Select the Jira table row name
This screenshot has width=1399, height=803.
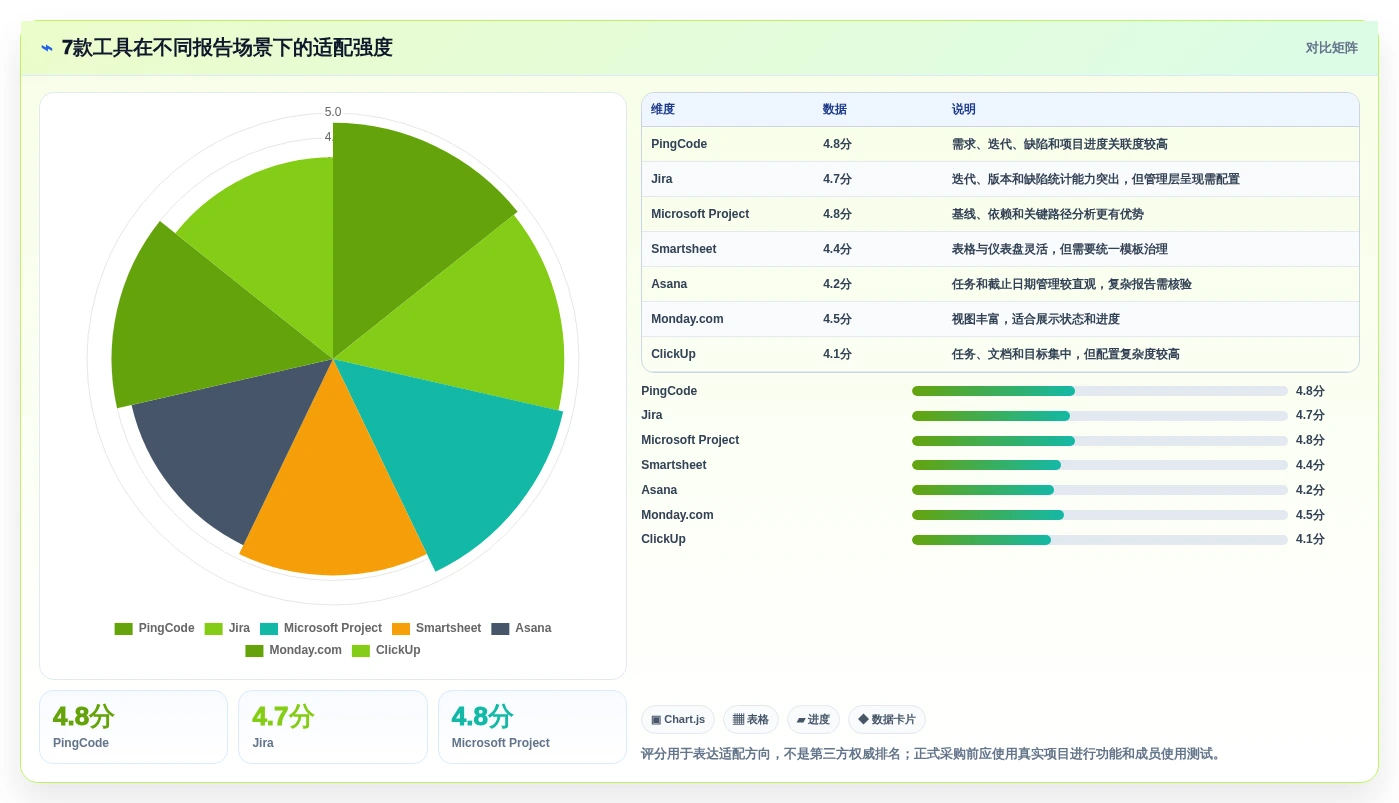pos(662,179)
